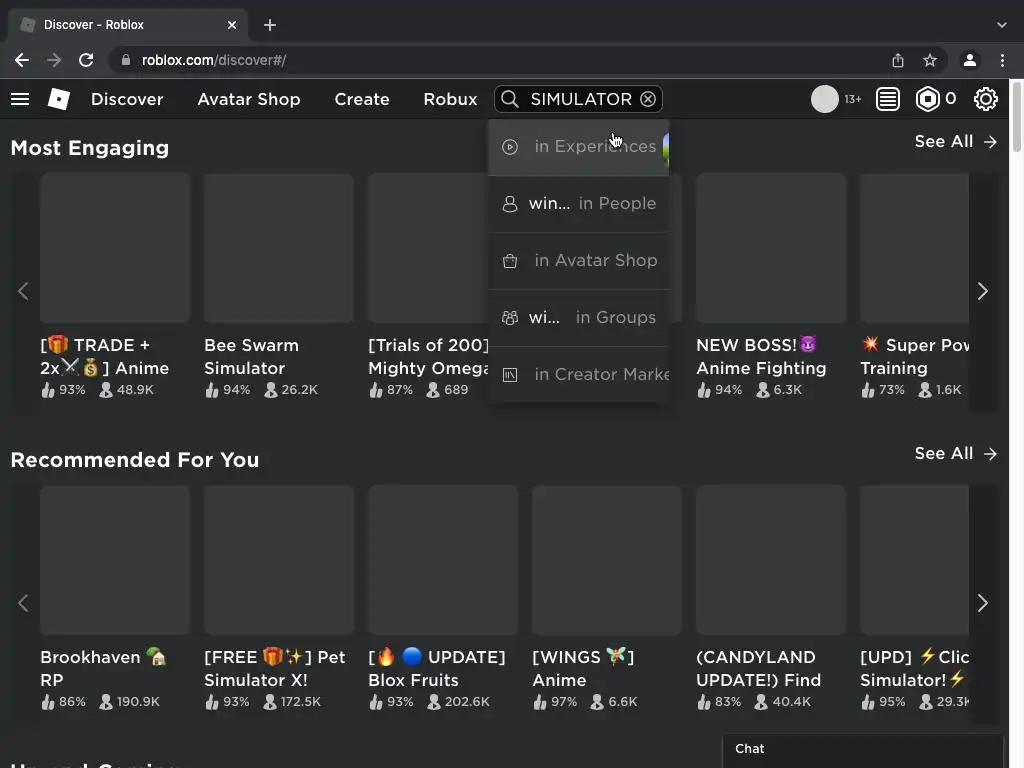The height and width of the screenshot is (768, 1024).
Task: Open Brookhaven RP thumbnail
Action: [x=115, y=560]
